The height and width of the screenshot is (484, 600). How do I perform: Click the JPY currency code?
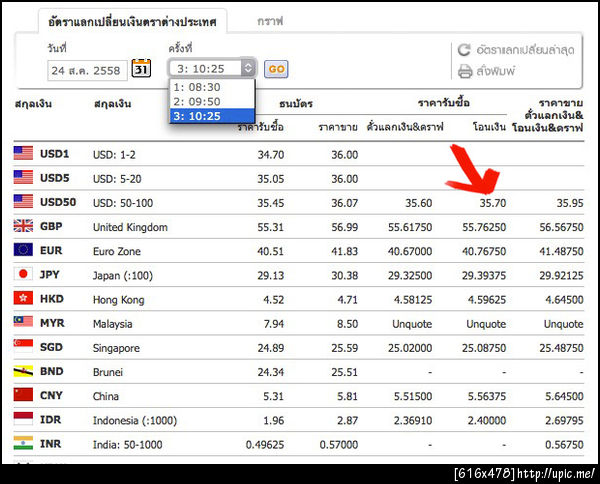pyautogui.click(x=50, y=274)
